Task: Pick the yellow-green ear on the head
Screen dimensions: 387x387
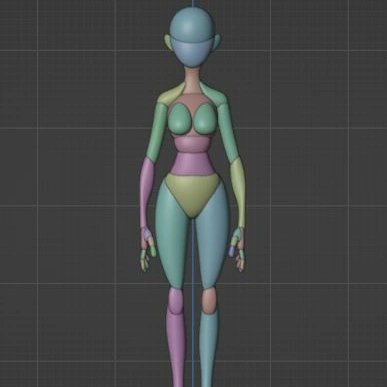Action: click(167, 43)
